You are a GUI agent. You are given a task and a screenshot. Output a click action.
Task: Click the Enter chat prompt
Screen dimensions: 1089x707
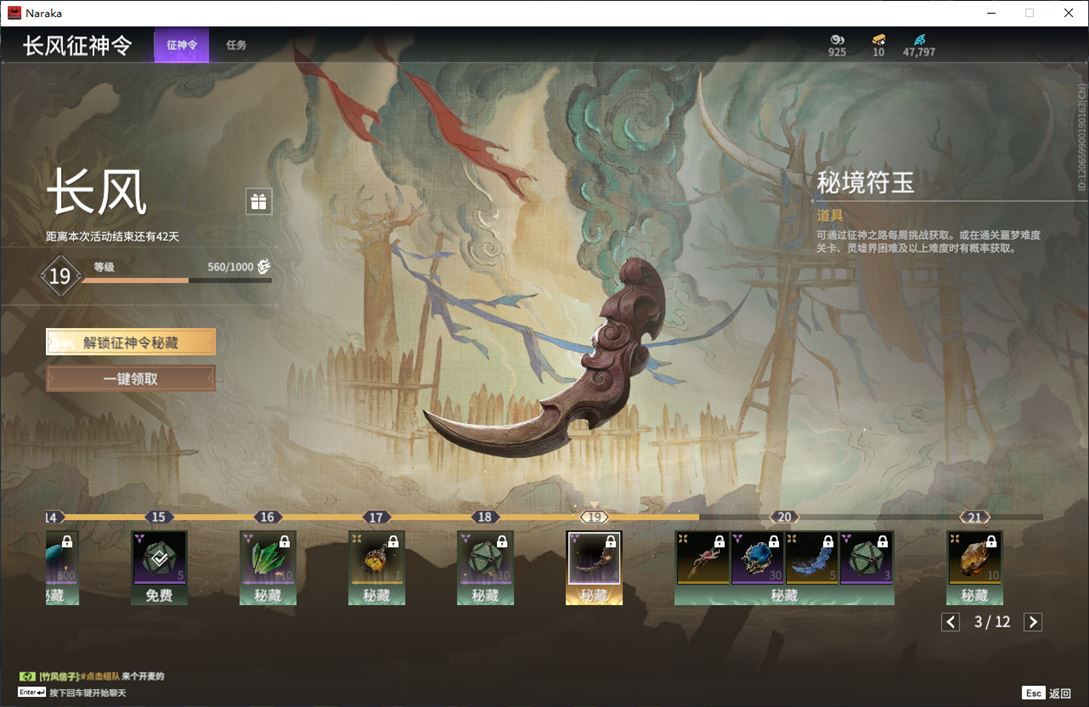tap(72, 692)
